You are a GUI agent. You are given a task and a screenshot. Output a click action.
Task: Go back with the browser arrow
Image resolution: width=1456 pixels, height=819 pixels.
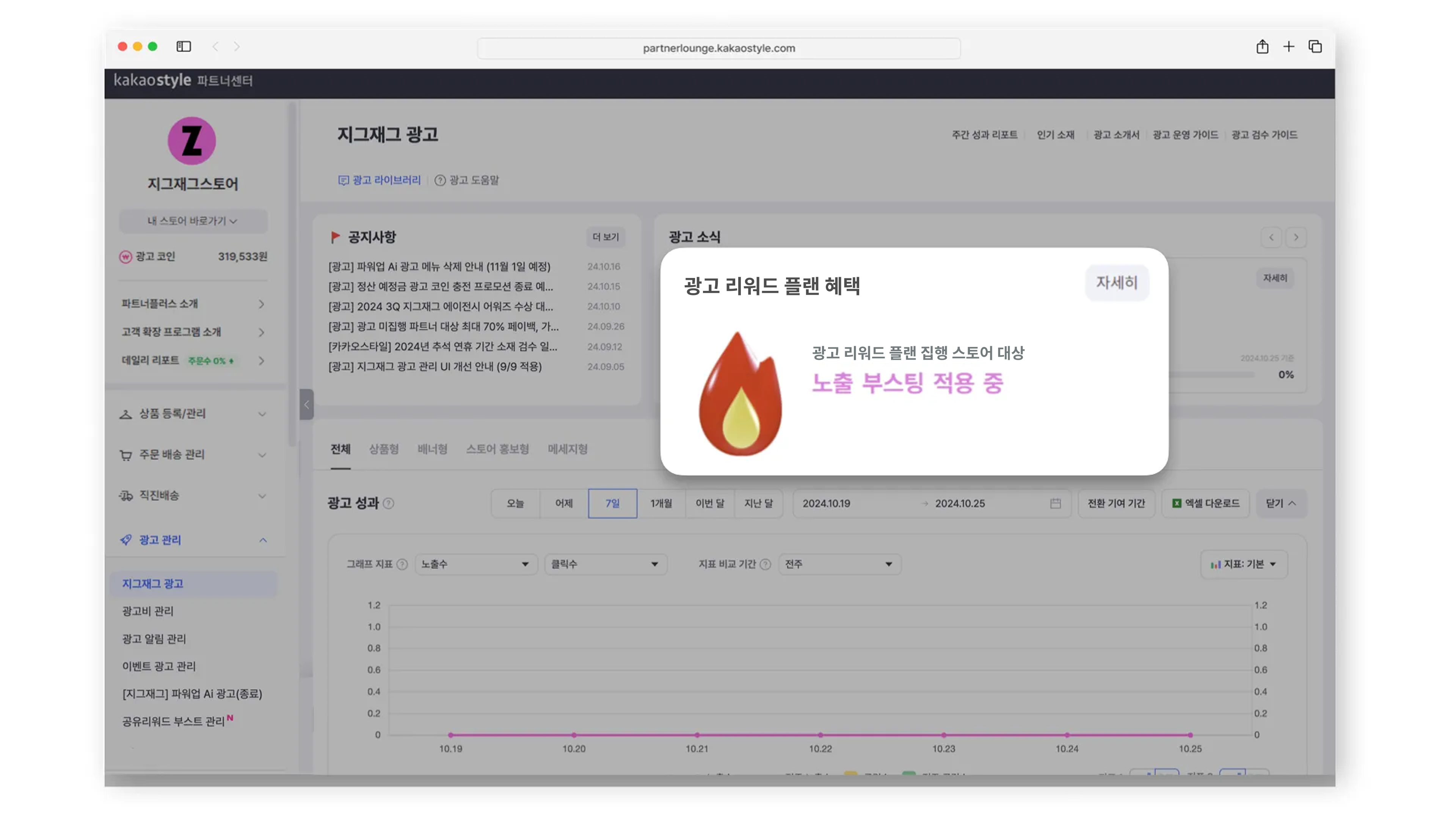(215, 46)
